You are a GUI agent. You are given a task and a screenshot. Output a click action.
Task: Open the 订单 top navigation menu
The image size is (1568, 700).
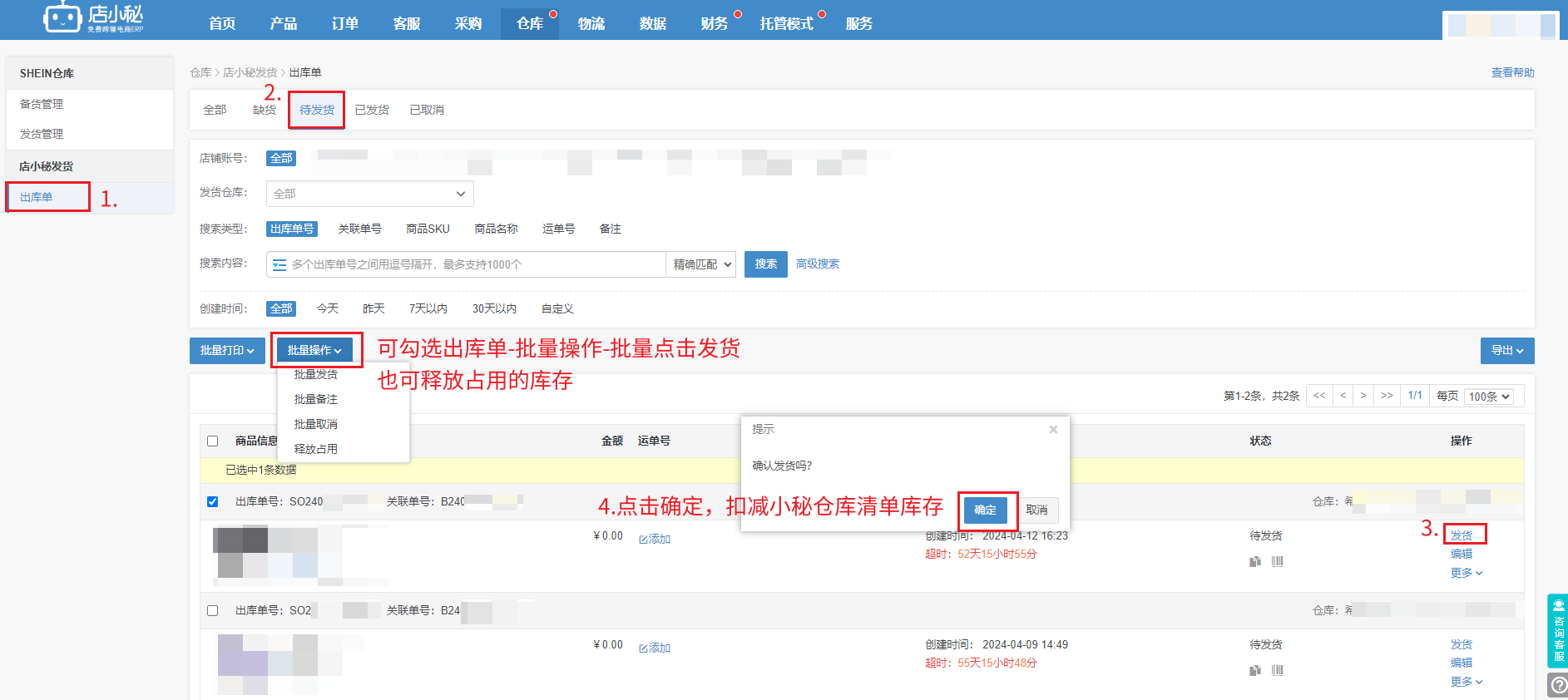(345, 23)
